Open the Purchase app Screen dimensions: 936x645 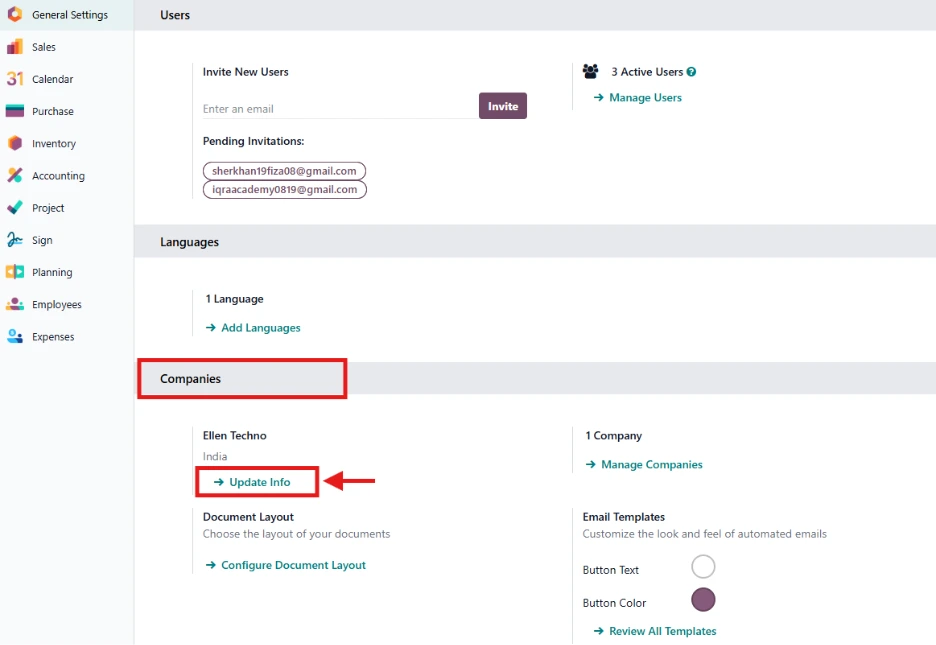pos(52,111)
